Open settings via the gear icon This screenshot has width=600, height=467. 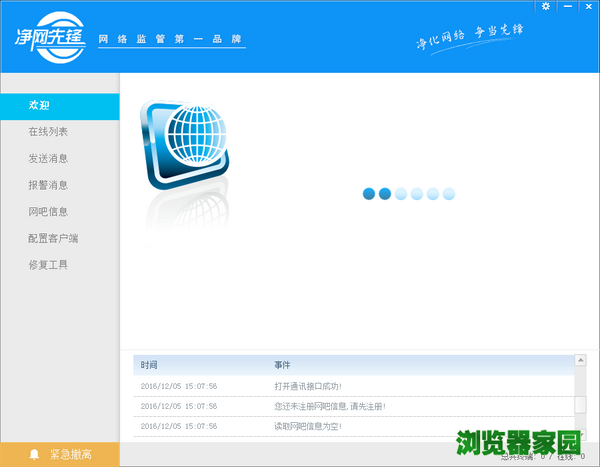(x=545, y=6)
